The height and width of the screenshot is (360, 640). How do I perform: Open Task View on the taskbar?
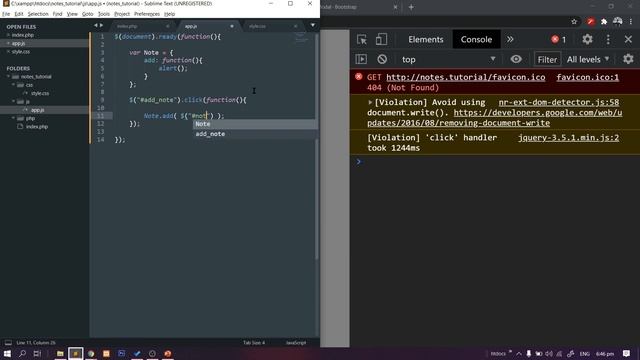[37, 353]
